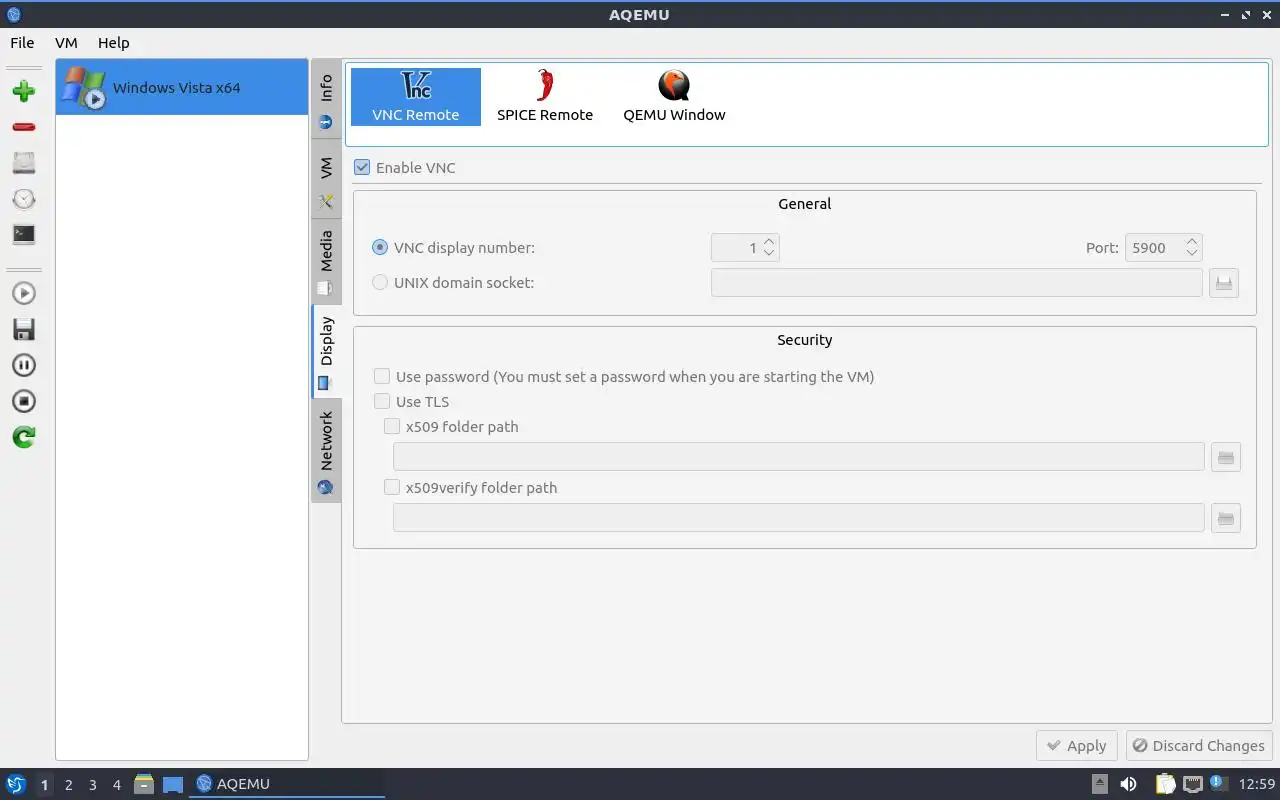Open the VM menu
1280x800 pixels.
(66, 43)
